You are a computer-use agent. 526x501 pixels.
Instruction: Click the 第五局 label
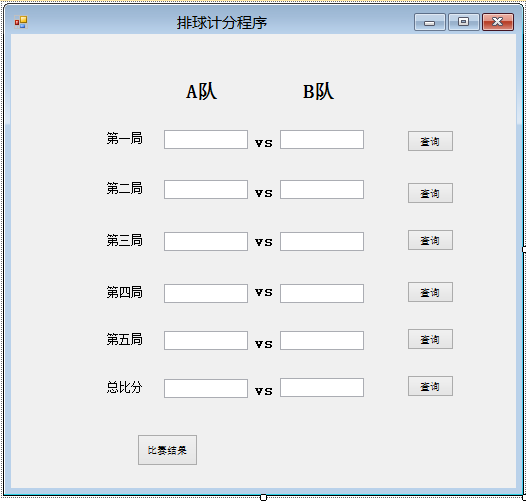pyautogui.click(x=124, y=339)
